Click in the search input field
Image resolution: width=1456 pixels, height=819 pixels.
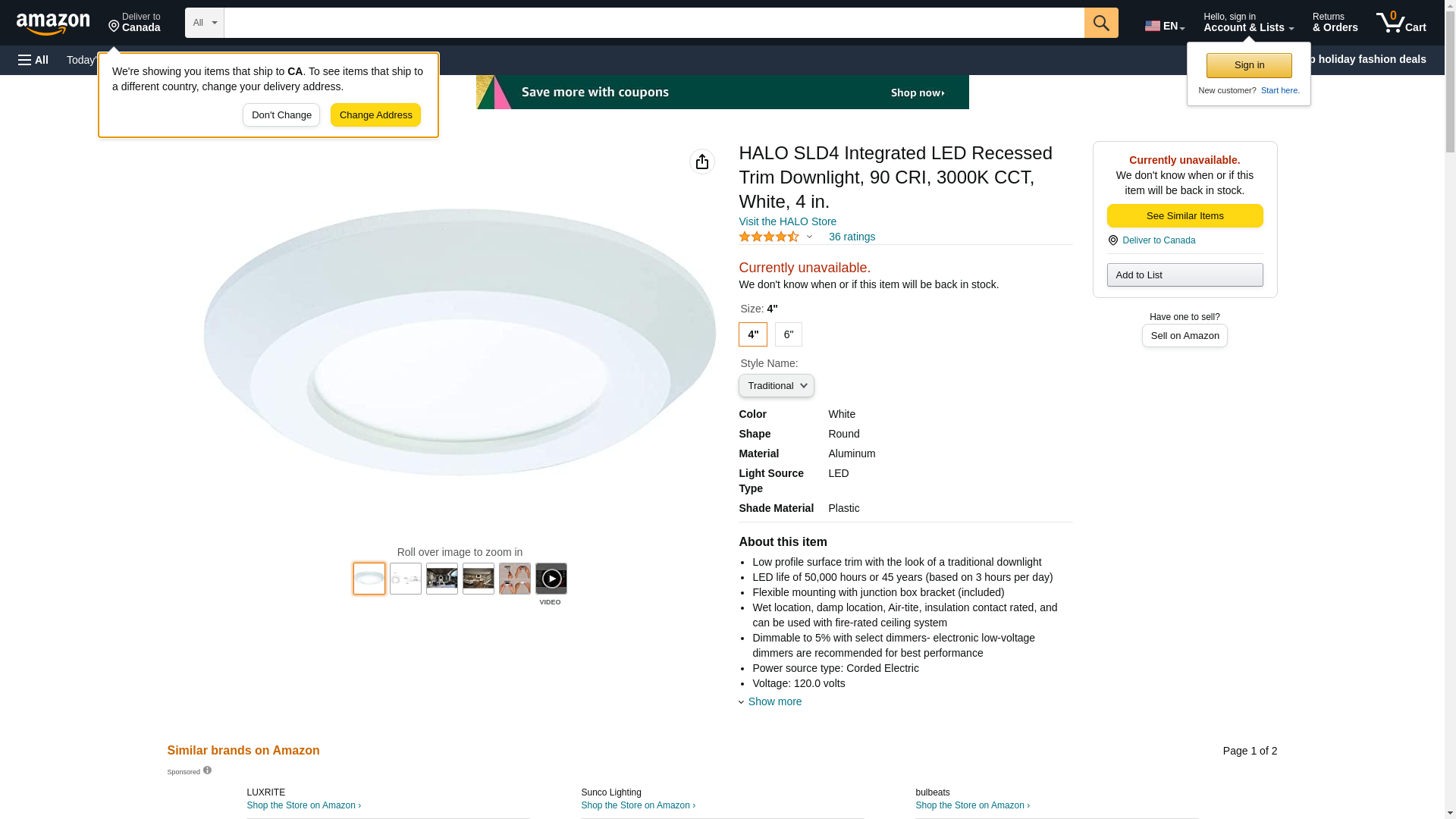654,23
